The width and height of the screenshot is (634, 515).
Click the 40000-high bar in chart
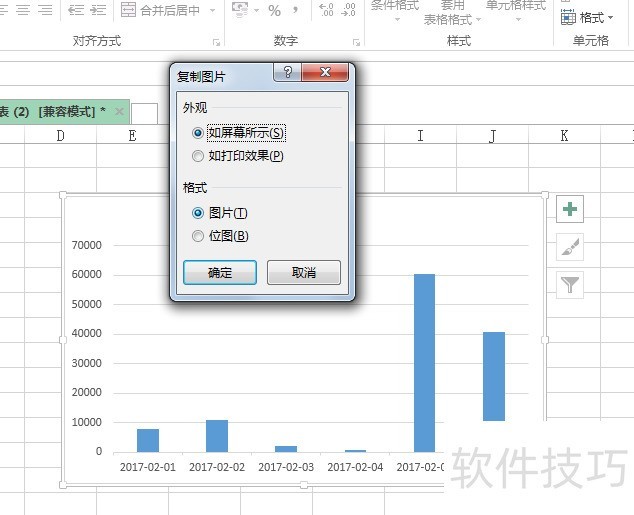click(x=494, y=376)
